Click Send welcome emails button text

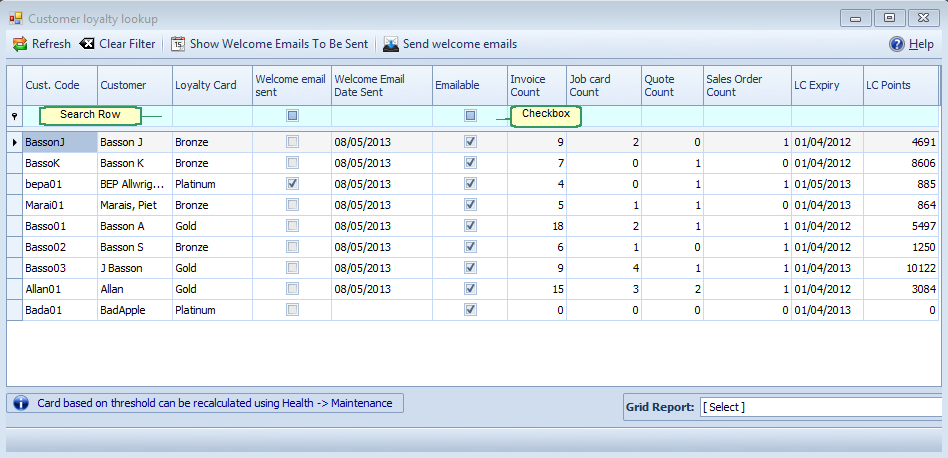(x=460, y=44)
